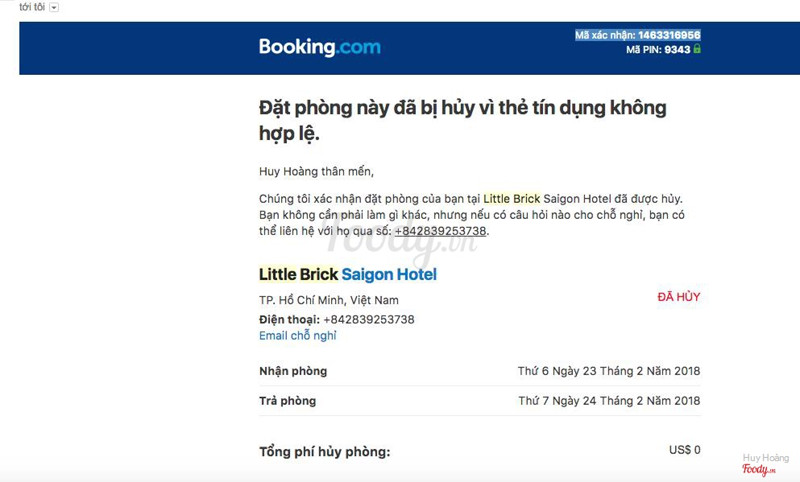Open the Little Brick Saigon Hotel title link
The height and width of the screenshot is (482, 800).
(347, 274)
